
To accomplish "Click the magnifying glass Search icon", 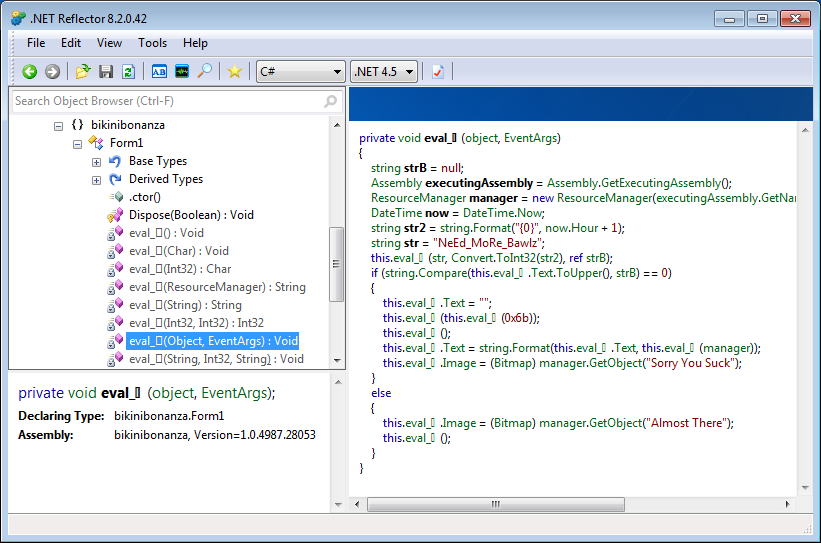I will [x=205, y=71].
